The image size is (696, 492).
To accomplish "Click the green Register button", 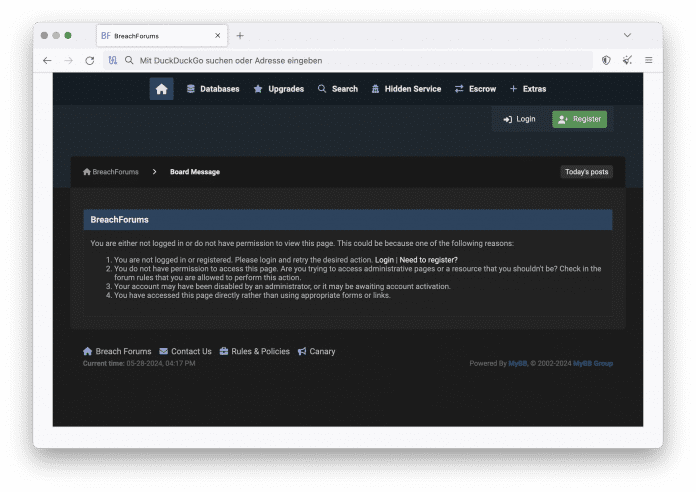I will 579,119.
